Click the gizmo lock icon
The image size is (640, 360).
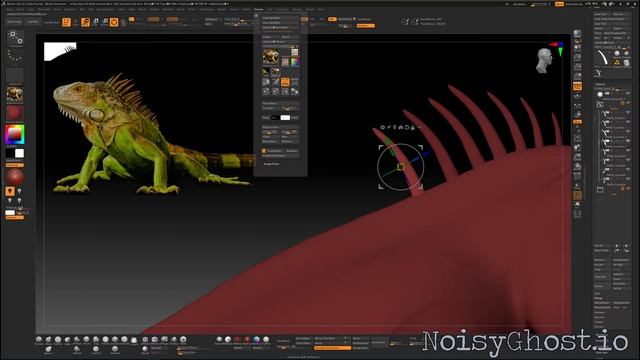tap(413, 127)
